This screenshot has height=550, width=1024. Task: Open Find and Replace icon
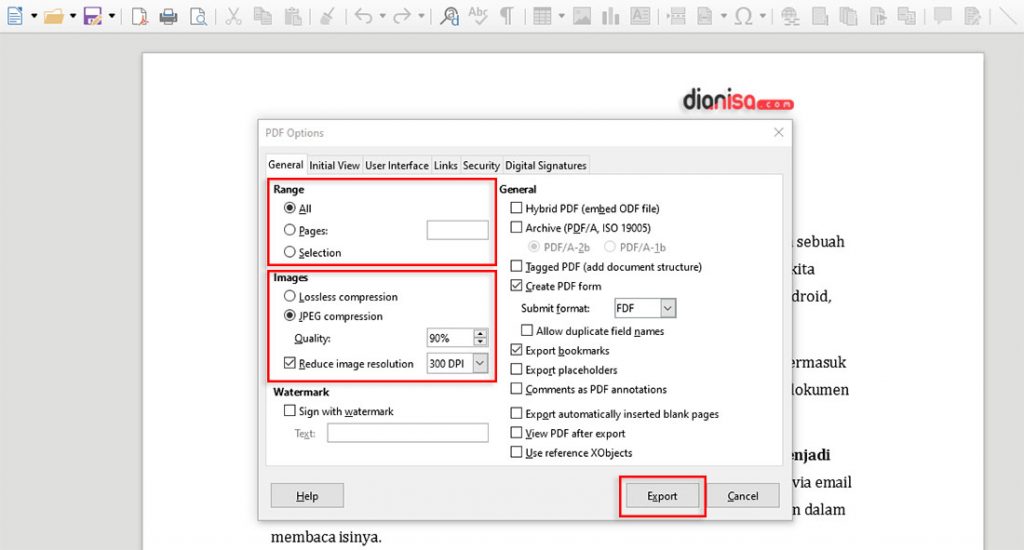(449, 15)
